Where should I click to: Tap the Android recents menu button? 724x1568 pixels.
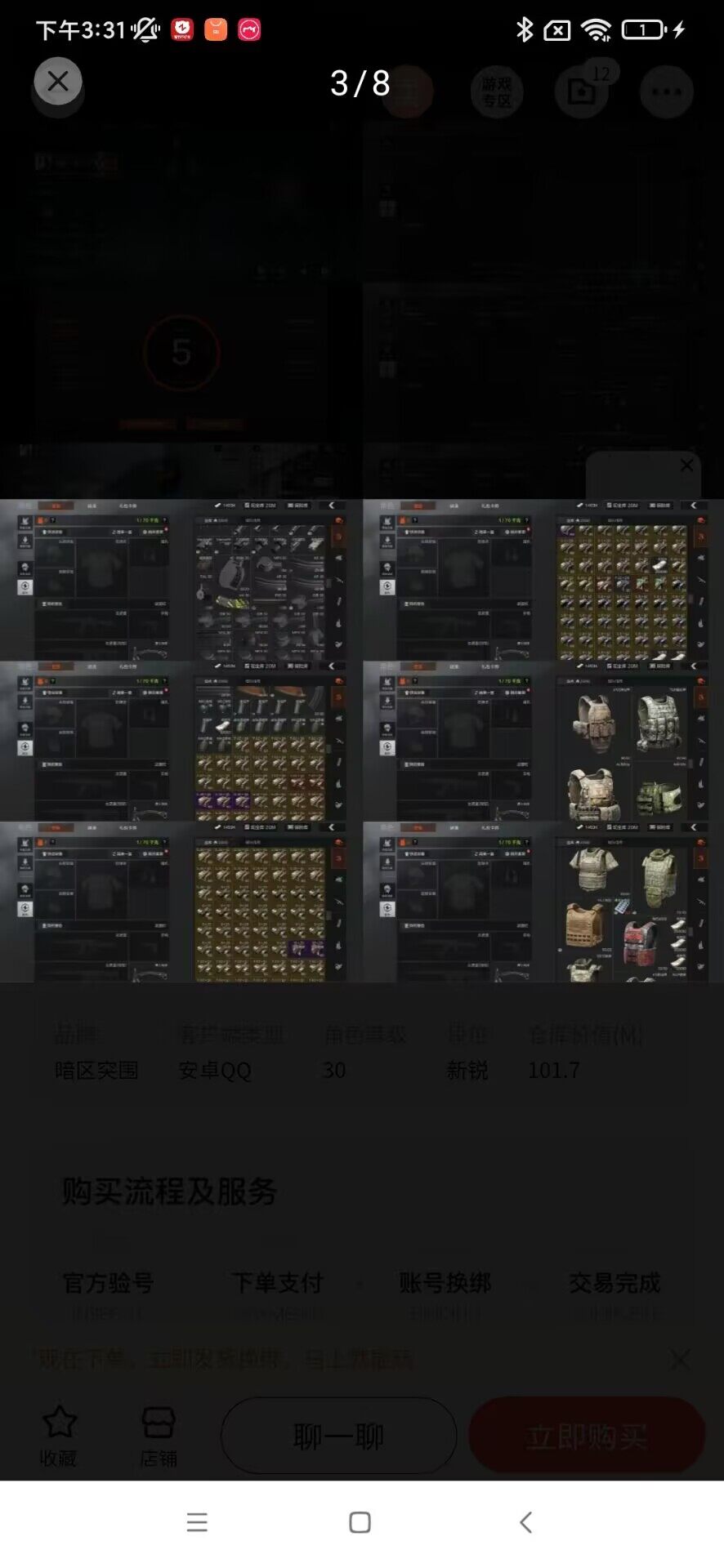(197, 1522)
